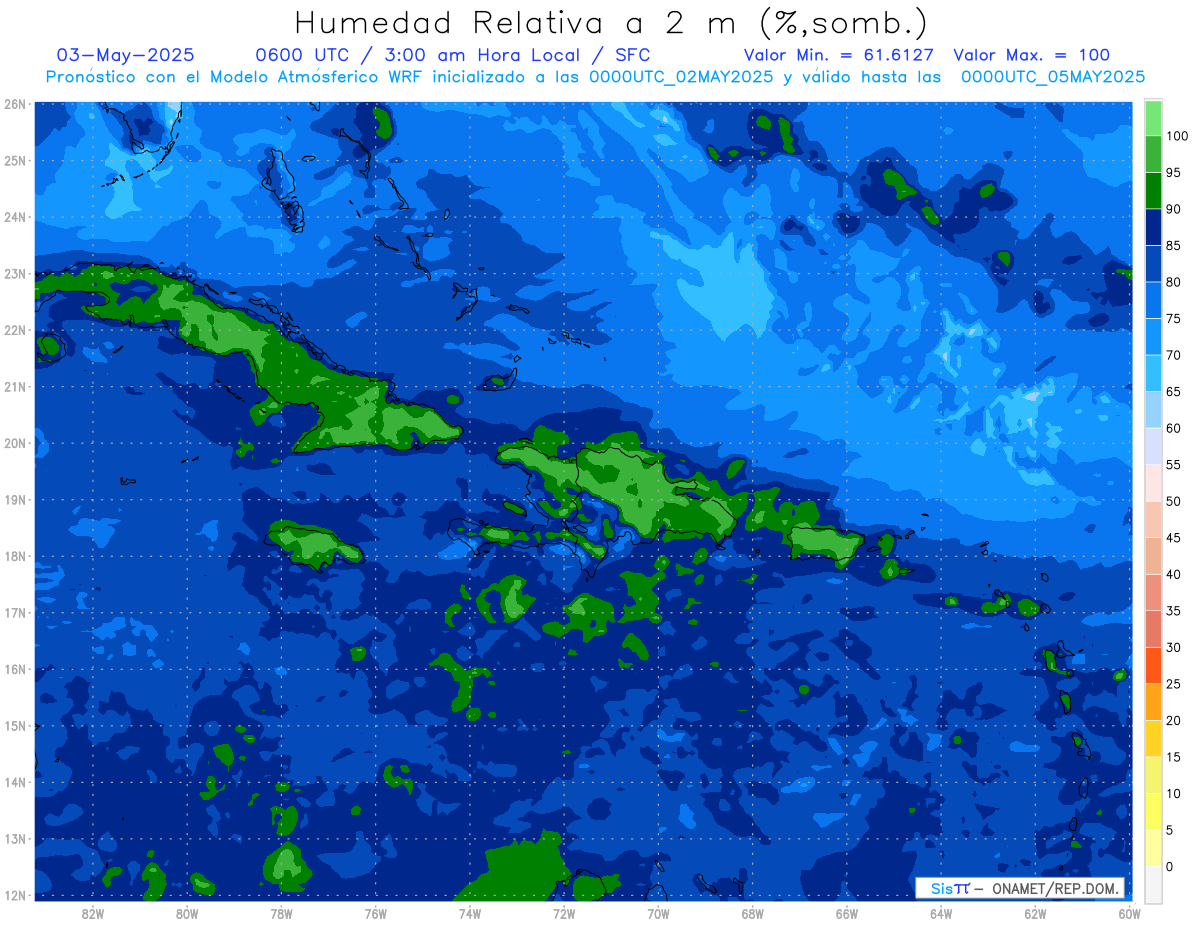The image size is (1200, 927).
Task: Click the legend value label "25"
Action: (x=1173, y=684)
